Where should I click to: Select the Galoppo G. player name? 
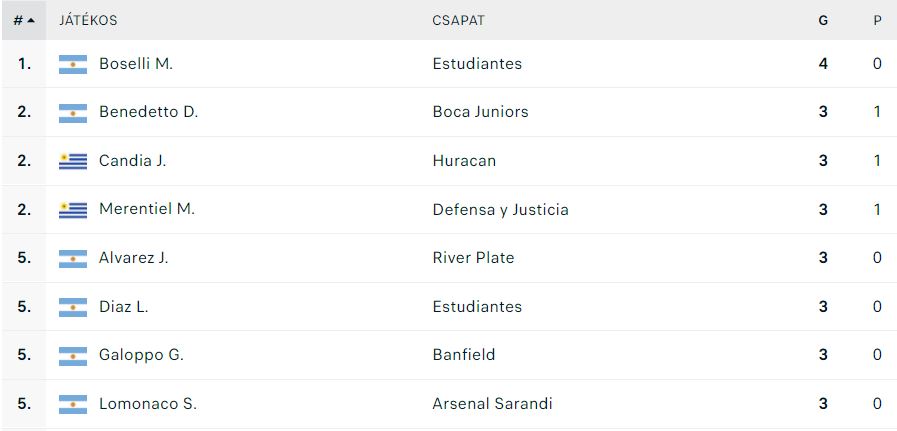(x=141, y=355)
